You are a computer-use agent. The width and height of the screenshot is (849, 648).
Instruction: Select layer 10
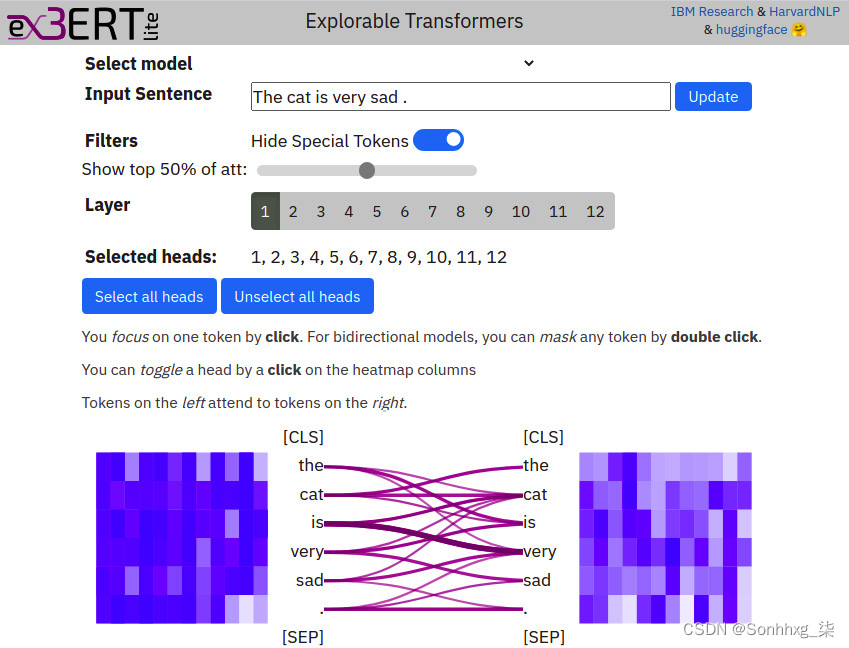pos(521,211)
